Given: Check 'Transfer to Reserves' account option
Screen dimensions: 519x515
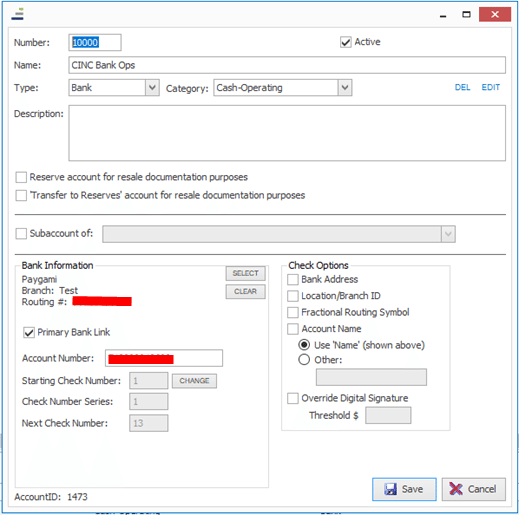Looking at the screenshot, I should pyautogui.click(x=21, y=196).
